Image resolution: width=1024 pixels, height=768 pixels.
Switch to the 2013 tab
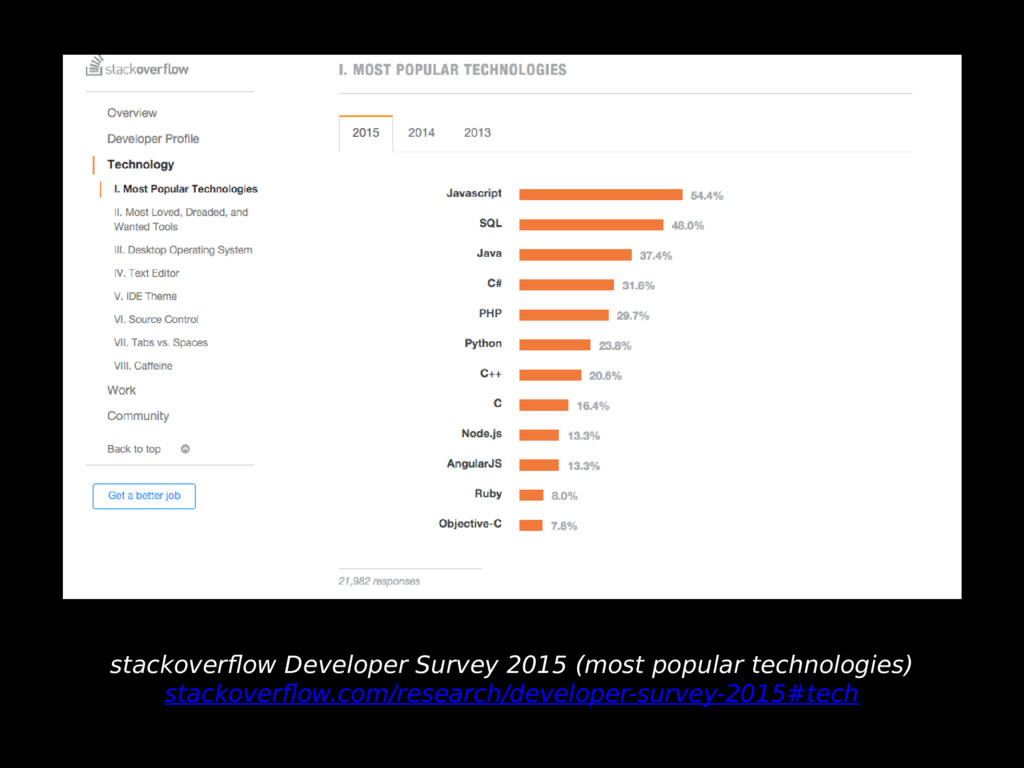(x=477, y=133)
